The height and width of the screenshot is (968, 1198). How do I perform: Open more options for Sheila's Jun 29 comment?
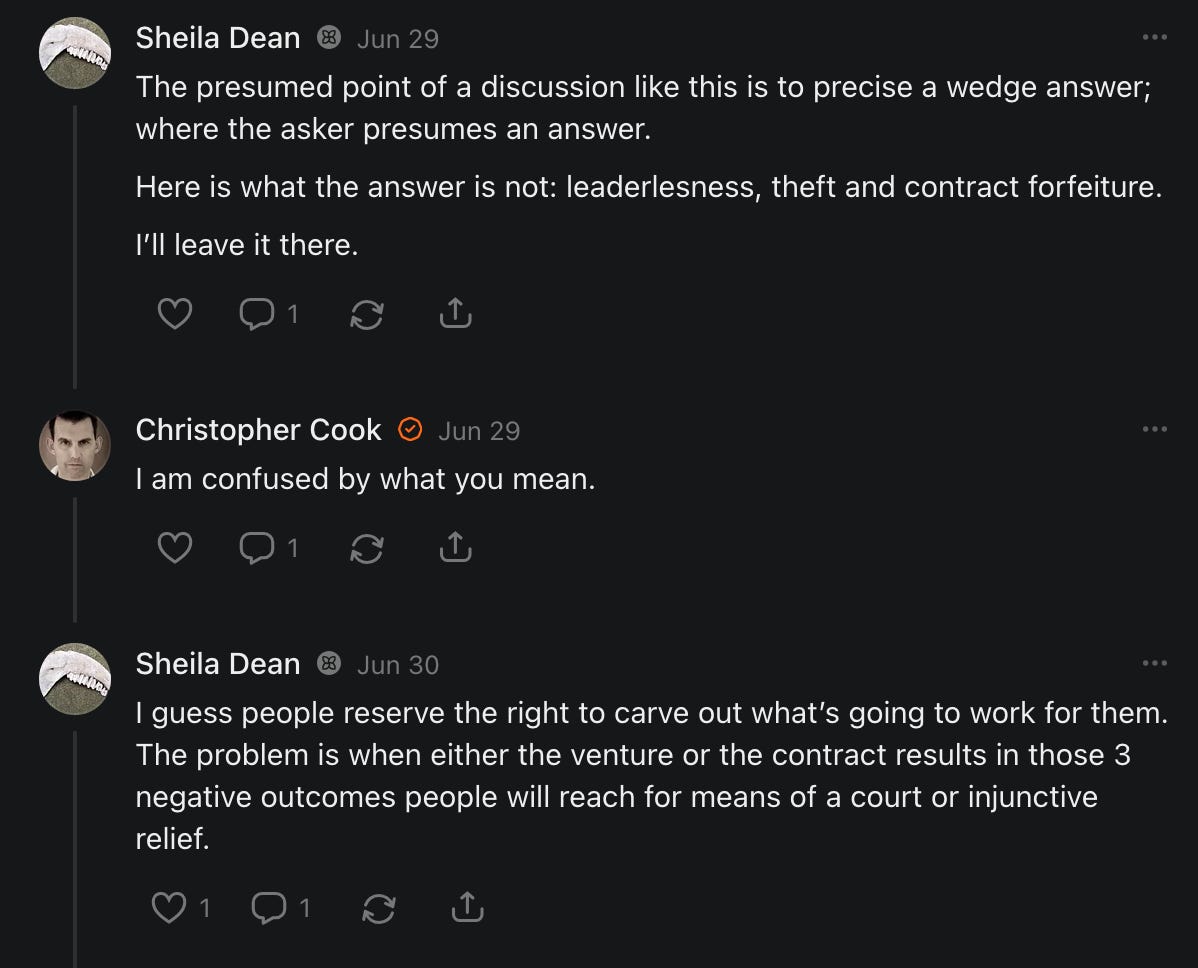coord(1154,38)
